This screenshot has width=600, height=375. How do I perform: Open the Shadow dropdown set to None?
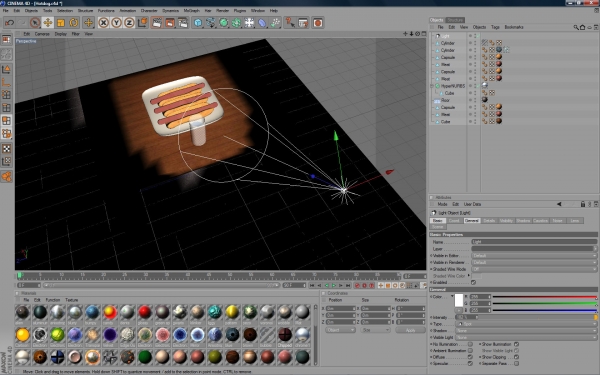pos(526,331)
